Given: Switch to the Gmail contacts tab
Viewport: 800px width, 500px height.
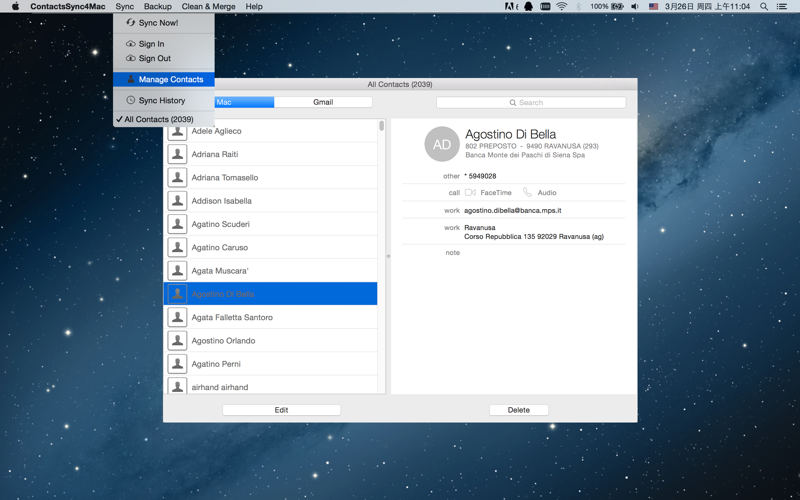Looking at the screenshot, I should coord(323,102).
